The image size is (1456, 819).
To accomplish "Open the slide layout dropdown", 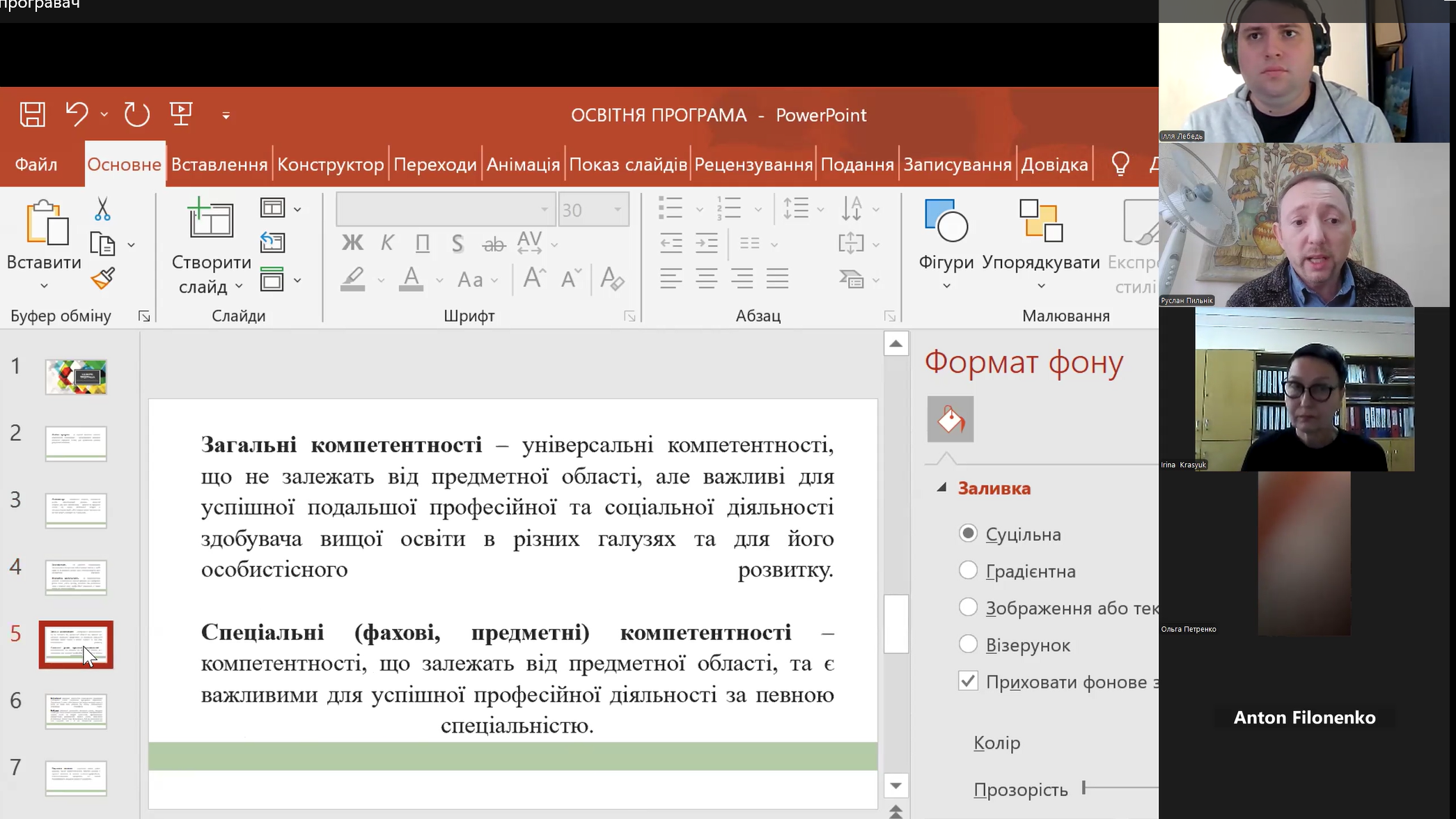I will tap(281, 208).
